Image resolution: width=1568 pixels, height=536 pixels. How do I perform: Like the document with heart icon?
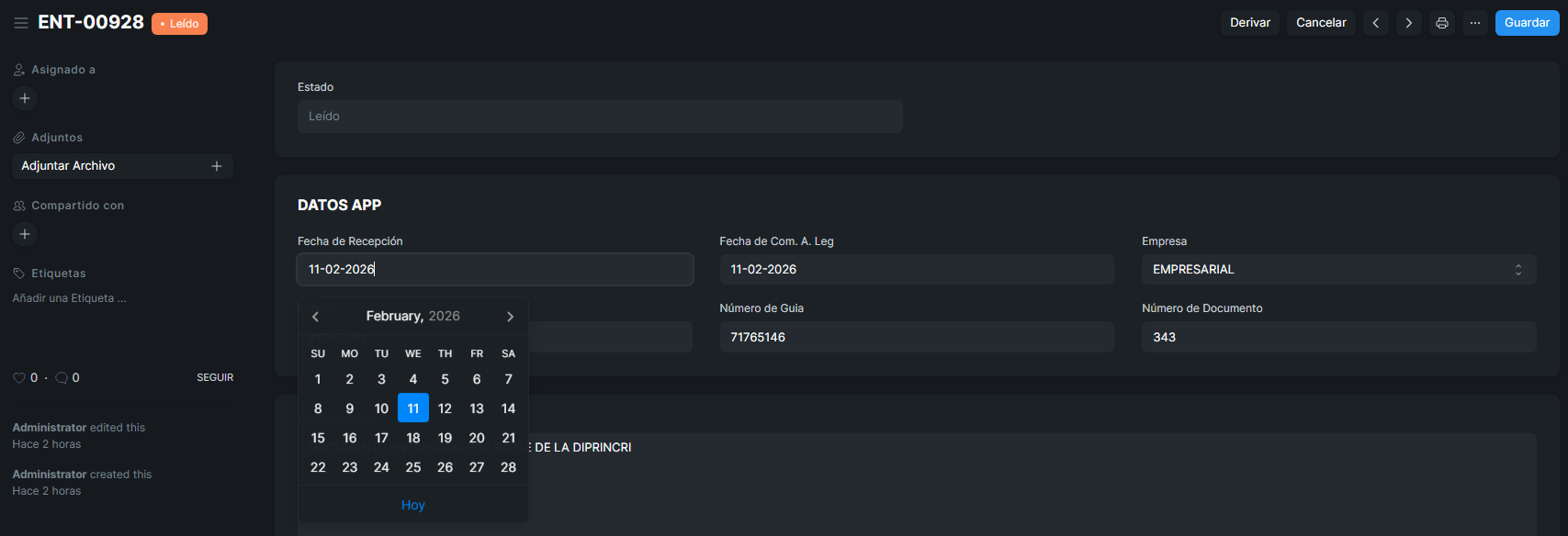click(18, 378)
